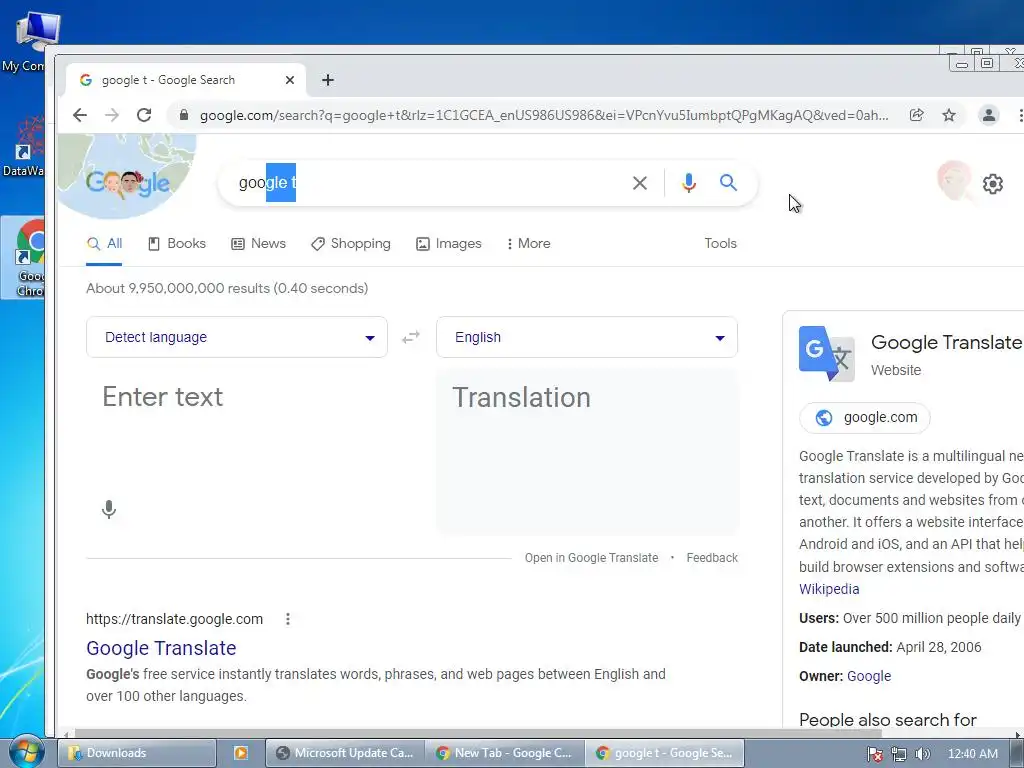This screenshot has height=768, width=1024.
Task: Open Google quick settings gear
Action: [x=993, y=184]
